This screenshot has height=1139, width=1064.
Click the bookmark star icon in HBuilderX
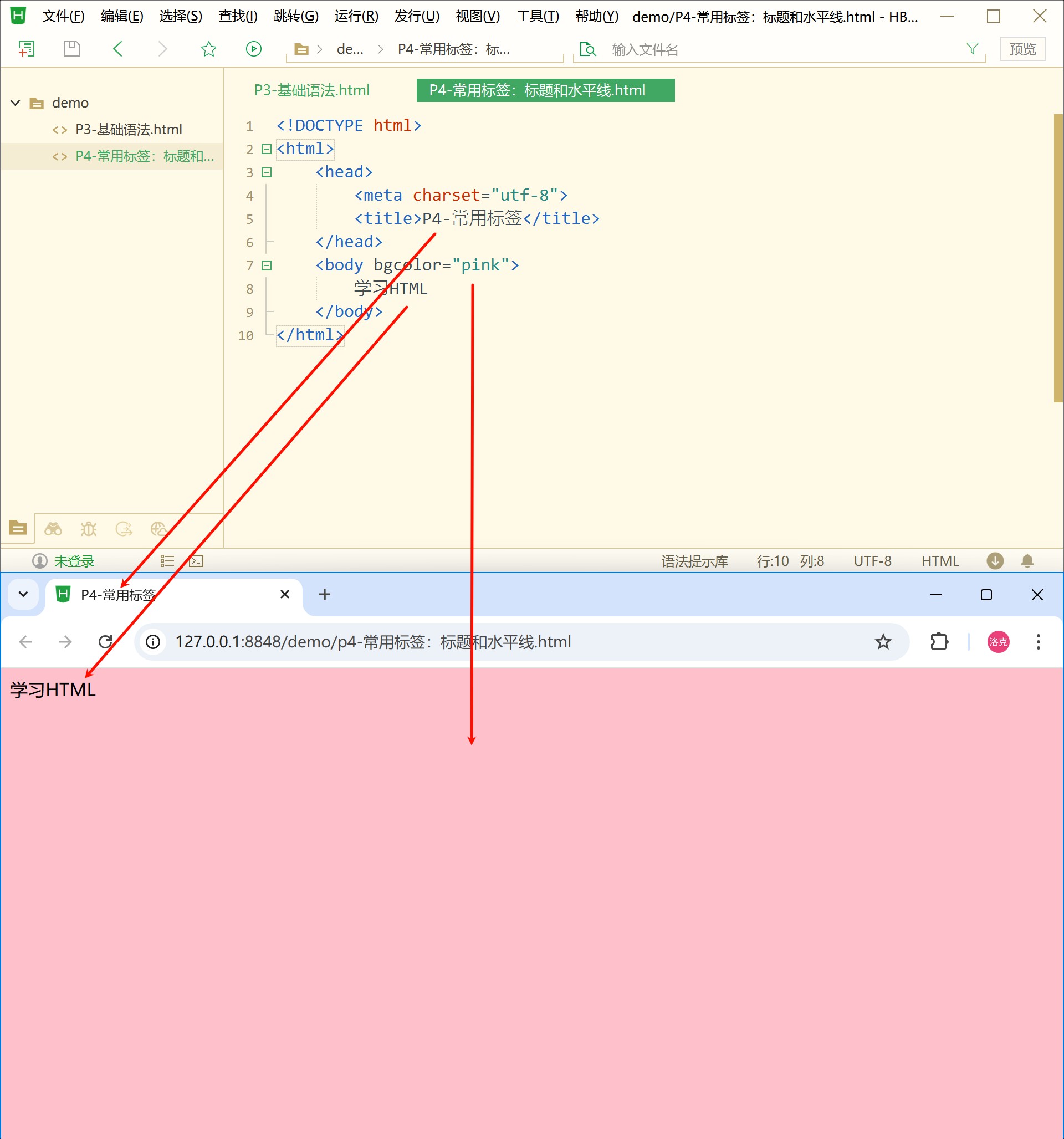tap(208, 49)
